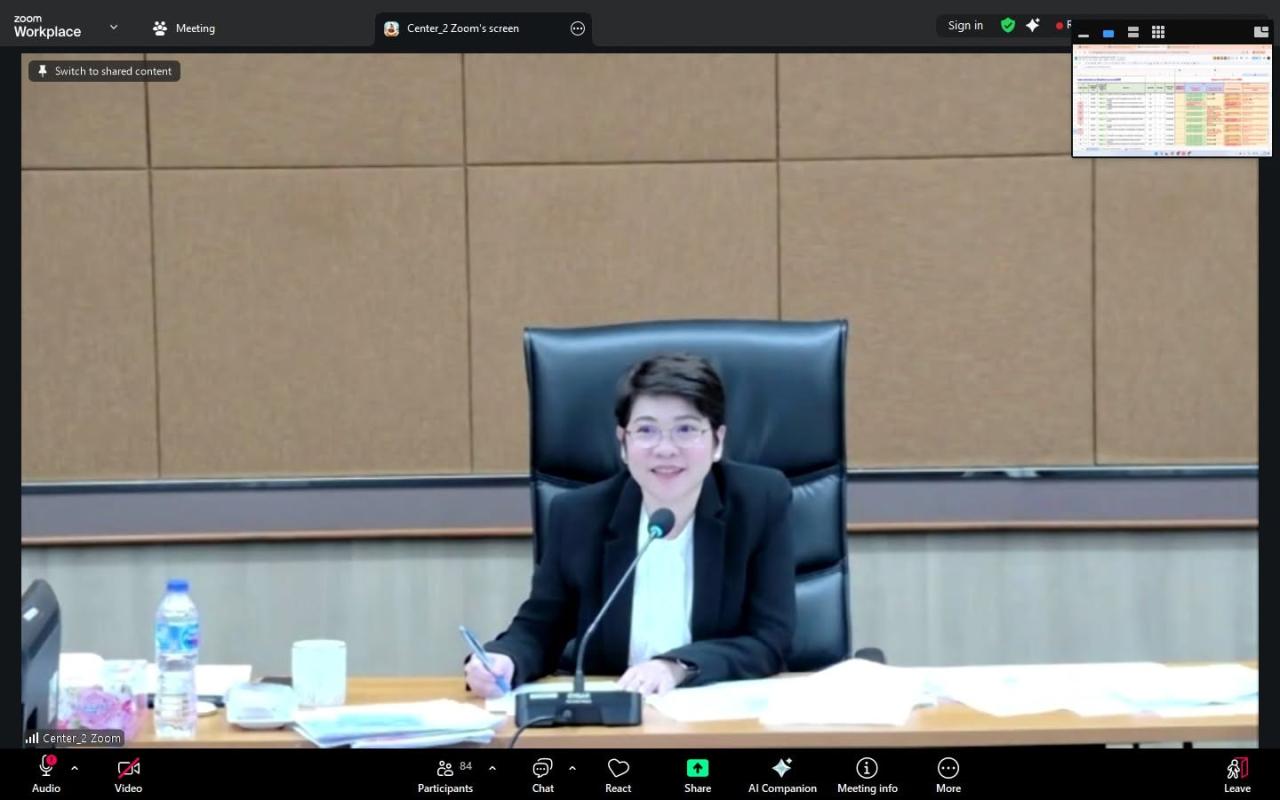Image resolution: width=1280 pixels, height=800 pixels.
Task: Click the Leave meeting button
Action: pos(1237,775)
